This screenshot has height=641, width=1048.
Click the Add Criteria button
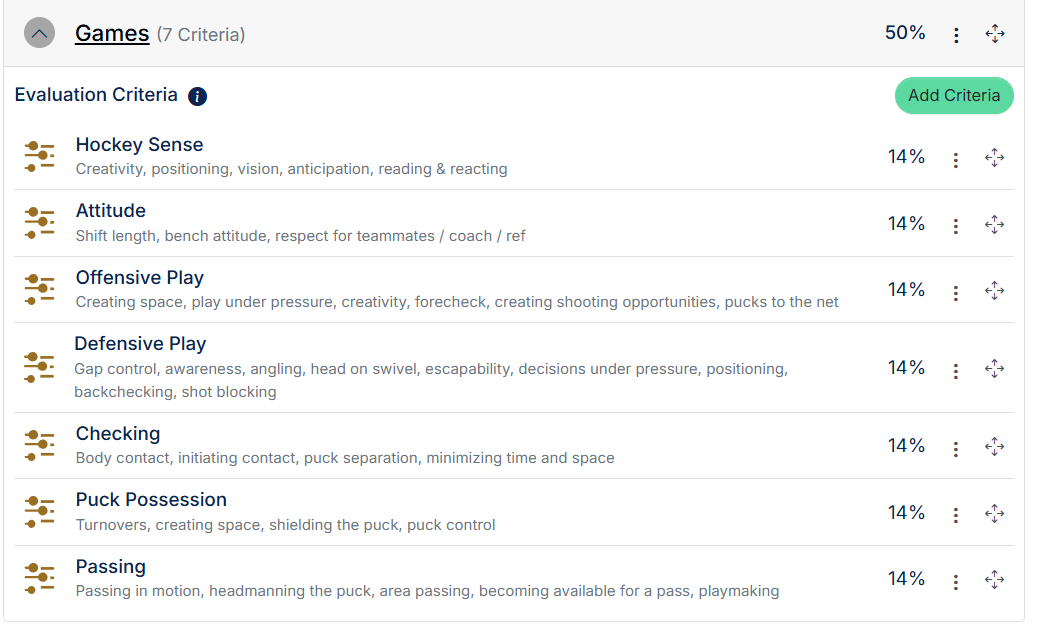pyautogui.click(x=954, y=96)
